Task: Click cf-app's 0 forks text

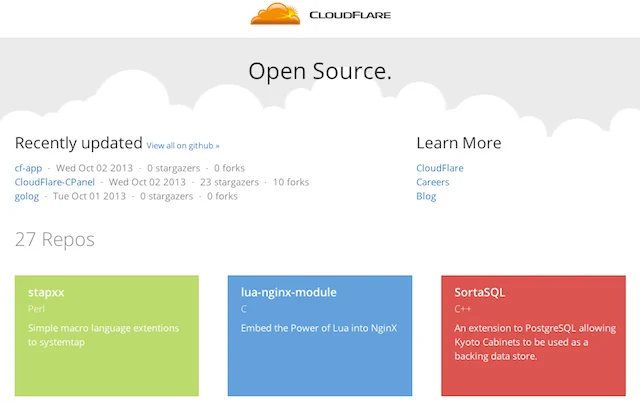Action: pos(229,168)
